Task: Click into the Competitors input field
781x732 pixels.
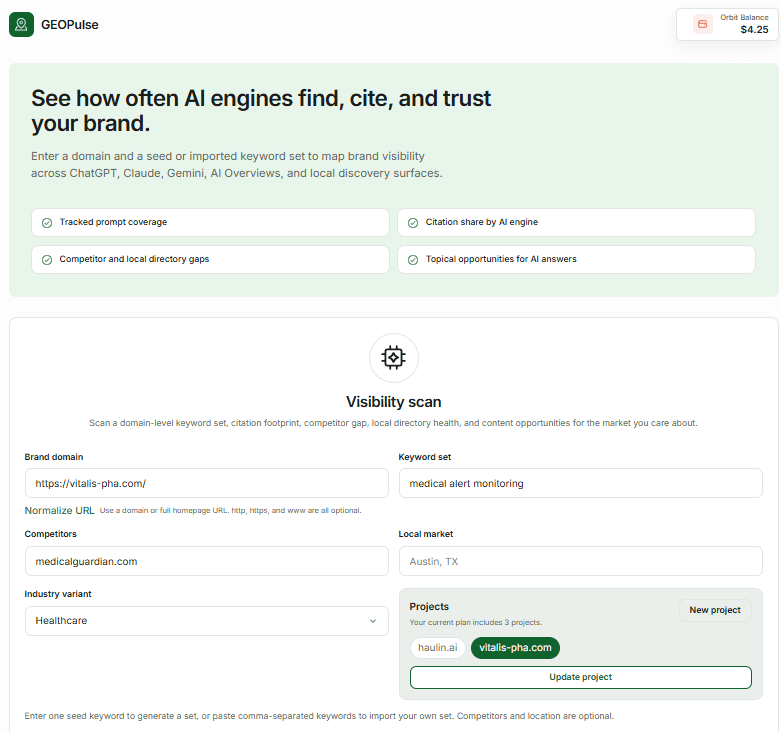Action: pos(207,561)
